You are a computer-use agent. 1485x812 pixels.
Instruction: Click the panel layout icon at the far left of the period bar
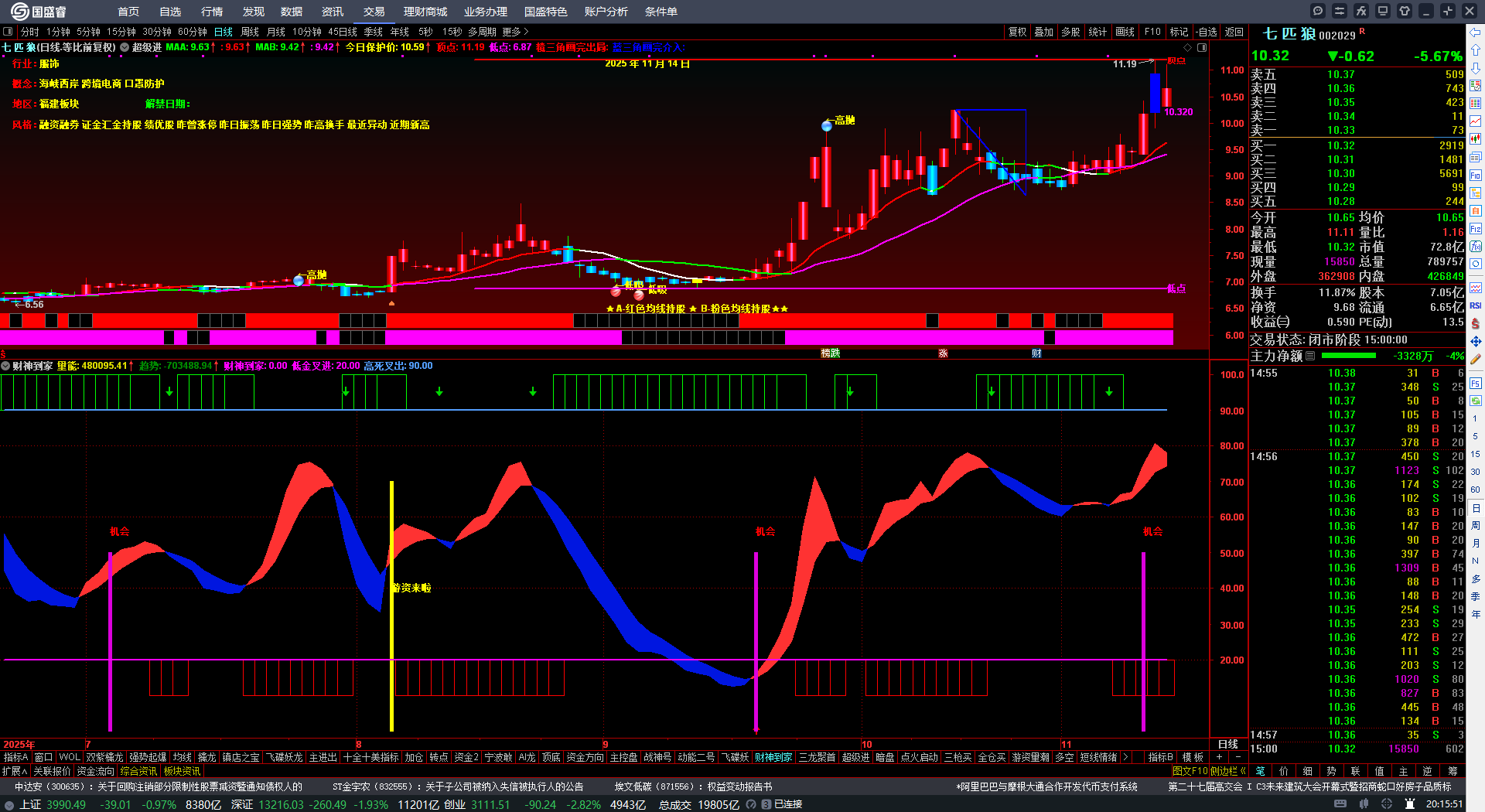pos(8,32)
